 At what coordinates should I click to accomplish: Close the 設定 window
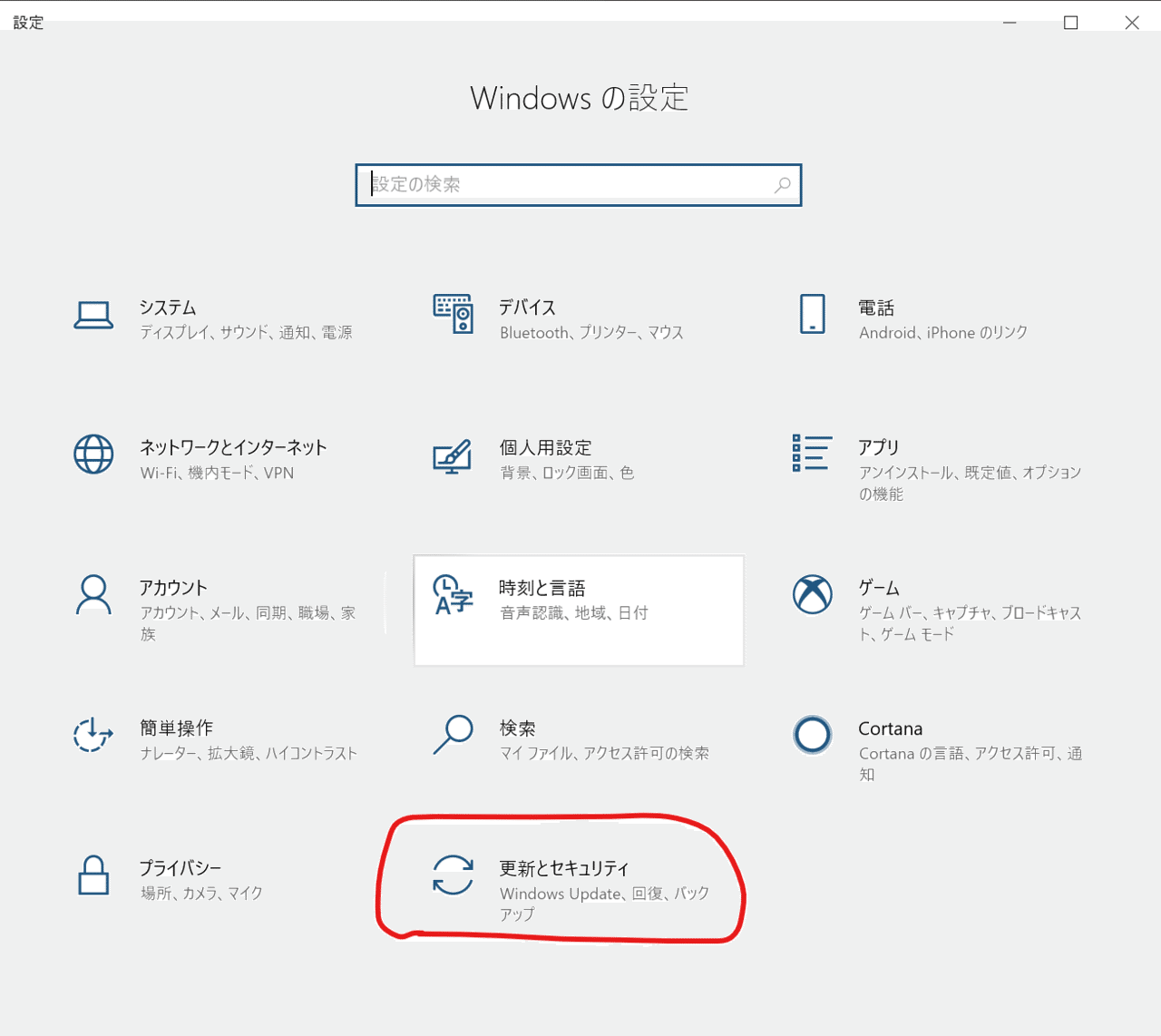click(x=1131, y=23)
